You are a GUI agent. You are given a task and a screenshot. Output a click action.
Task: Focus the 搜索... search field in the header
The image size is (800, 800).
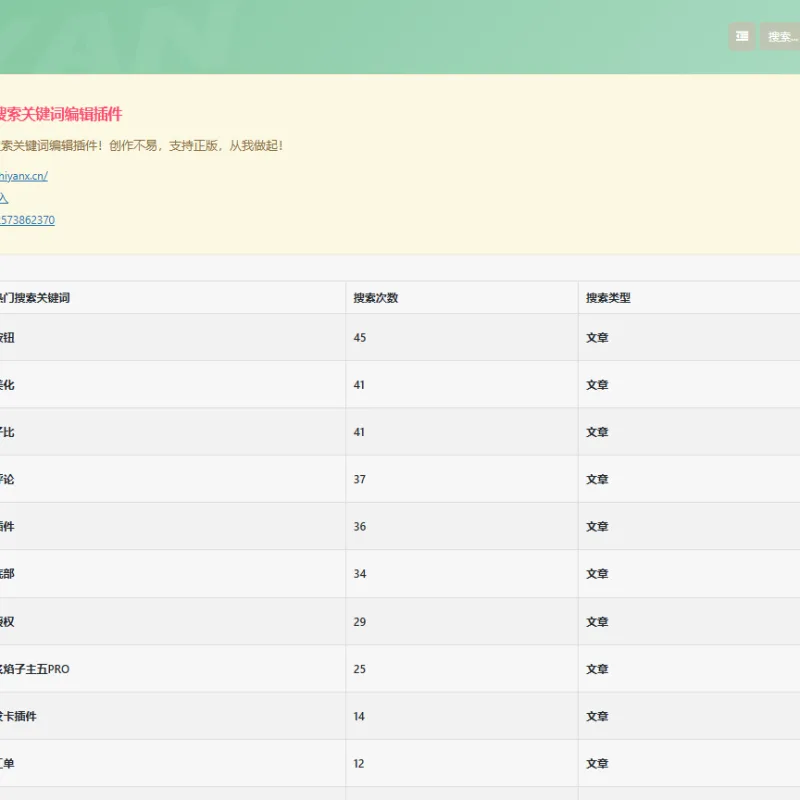click(x=780, y=36)
